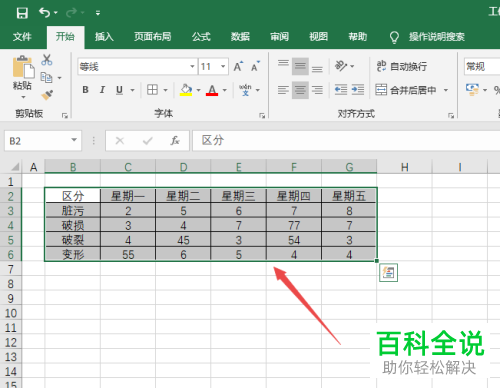Toggle Middle Align vertical alignment
The height and width of the screenshot is (388, 500).
coord(300,66)
